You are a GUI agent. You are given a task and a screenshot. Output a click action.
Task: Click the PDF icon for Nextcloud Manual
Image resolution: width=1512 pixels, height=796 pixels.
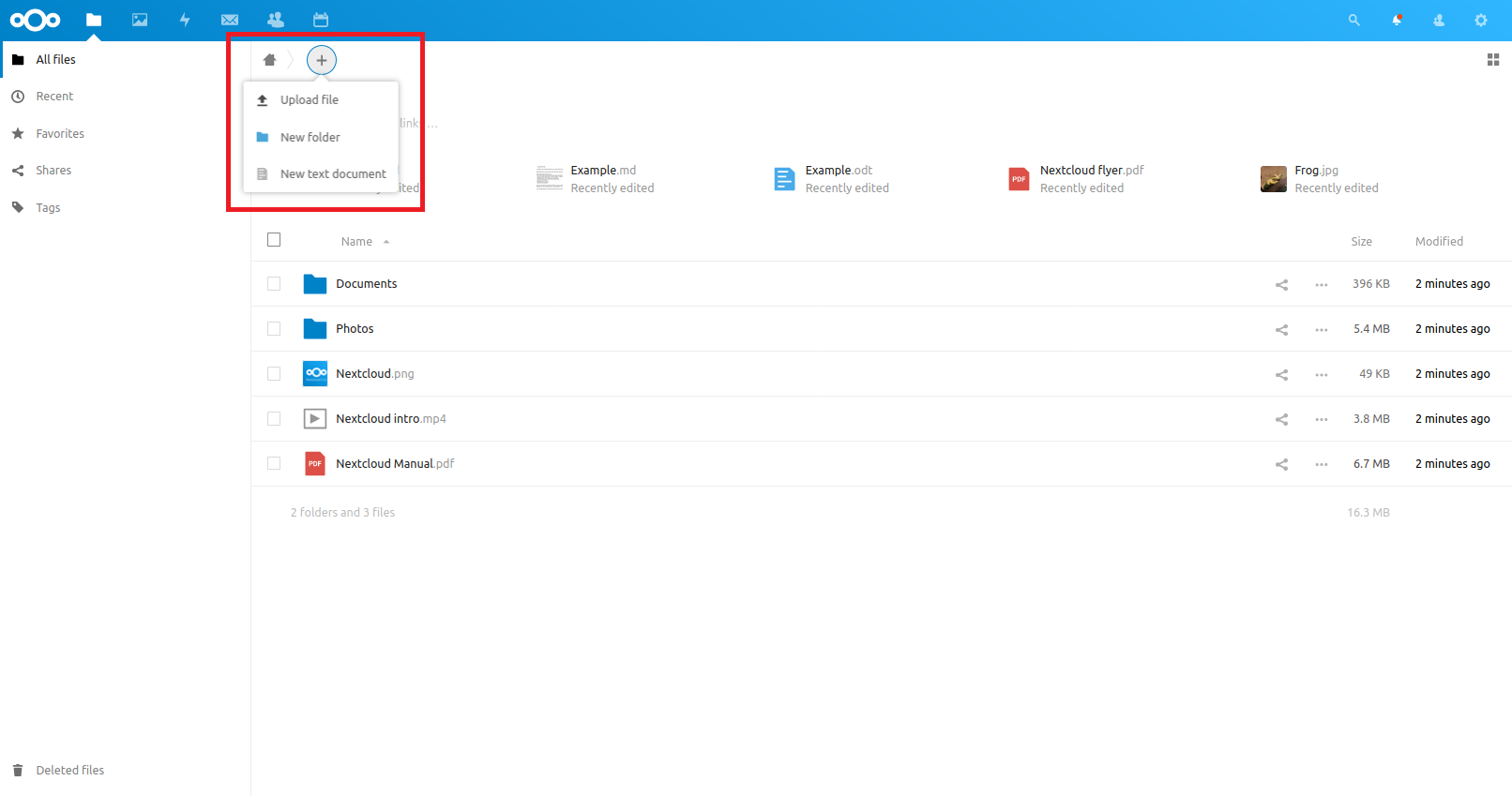[x=315, y=464]
